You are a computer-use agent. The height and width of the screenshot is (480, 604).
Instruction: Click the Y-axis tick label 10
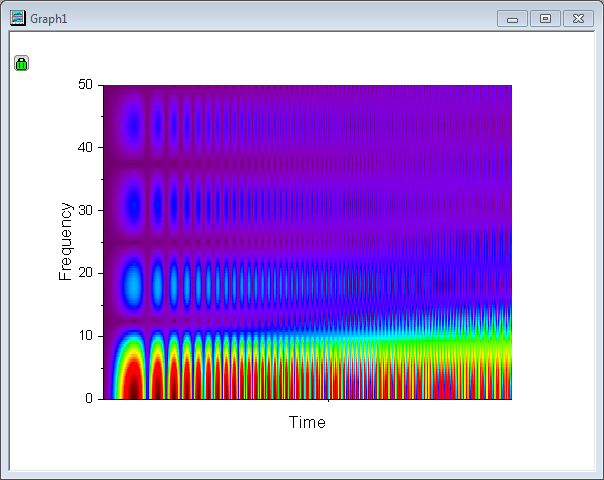click(x=85, y=336)
